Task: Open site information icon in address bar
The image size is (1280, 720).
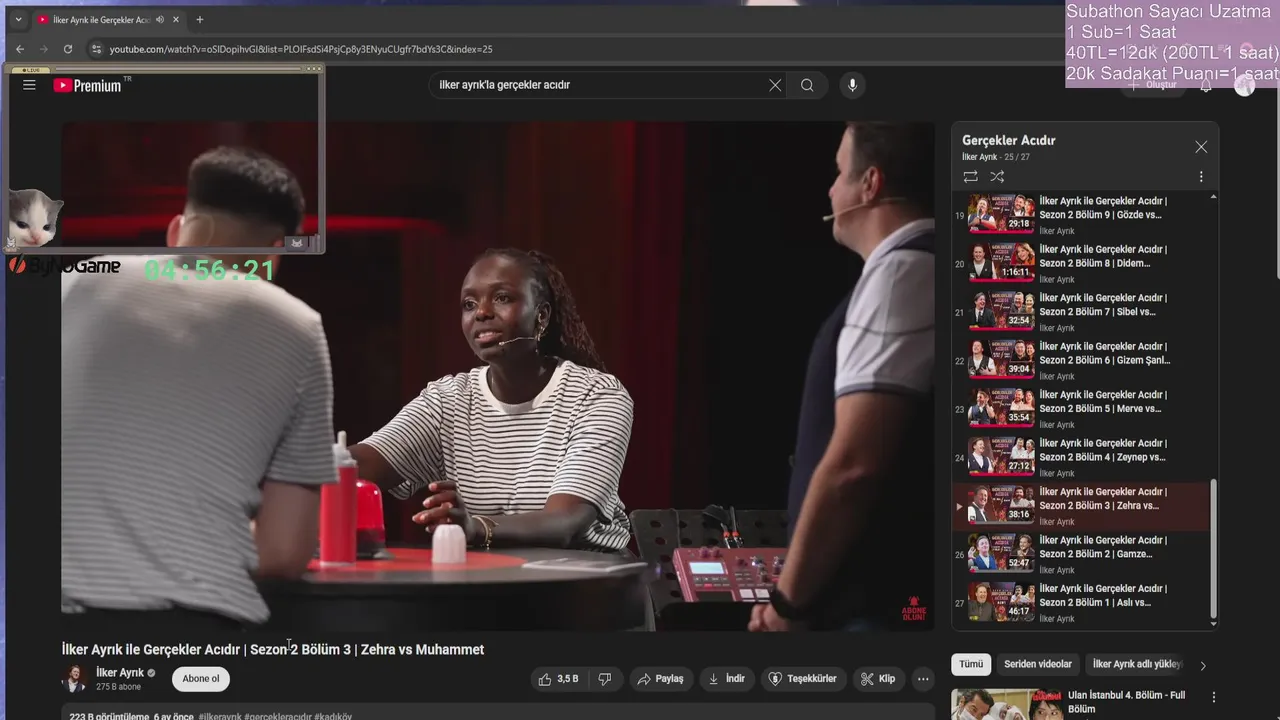Action: (x=96, y=49)
